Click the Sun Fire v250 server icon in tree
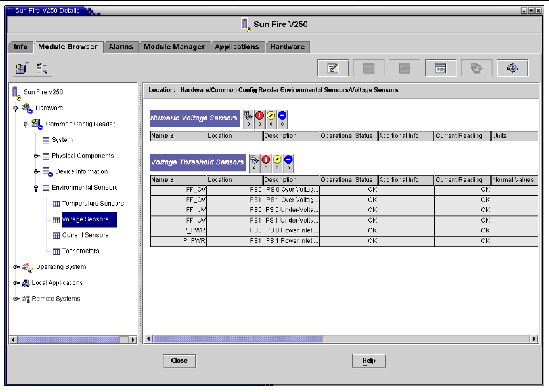Image resolution: width=549 pixels, height=392 pixels. [16, 93]
